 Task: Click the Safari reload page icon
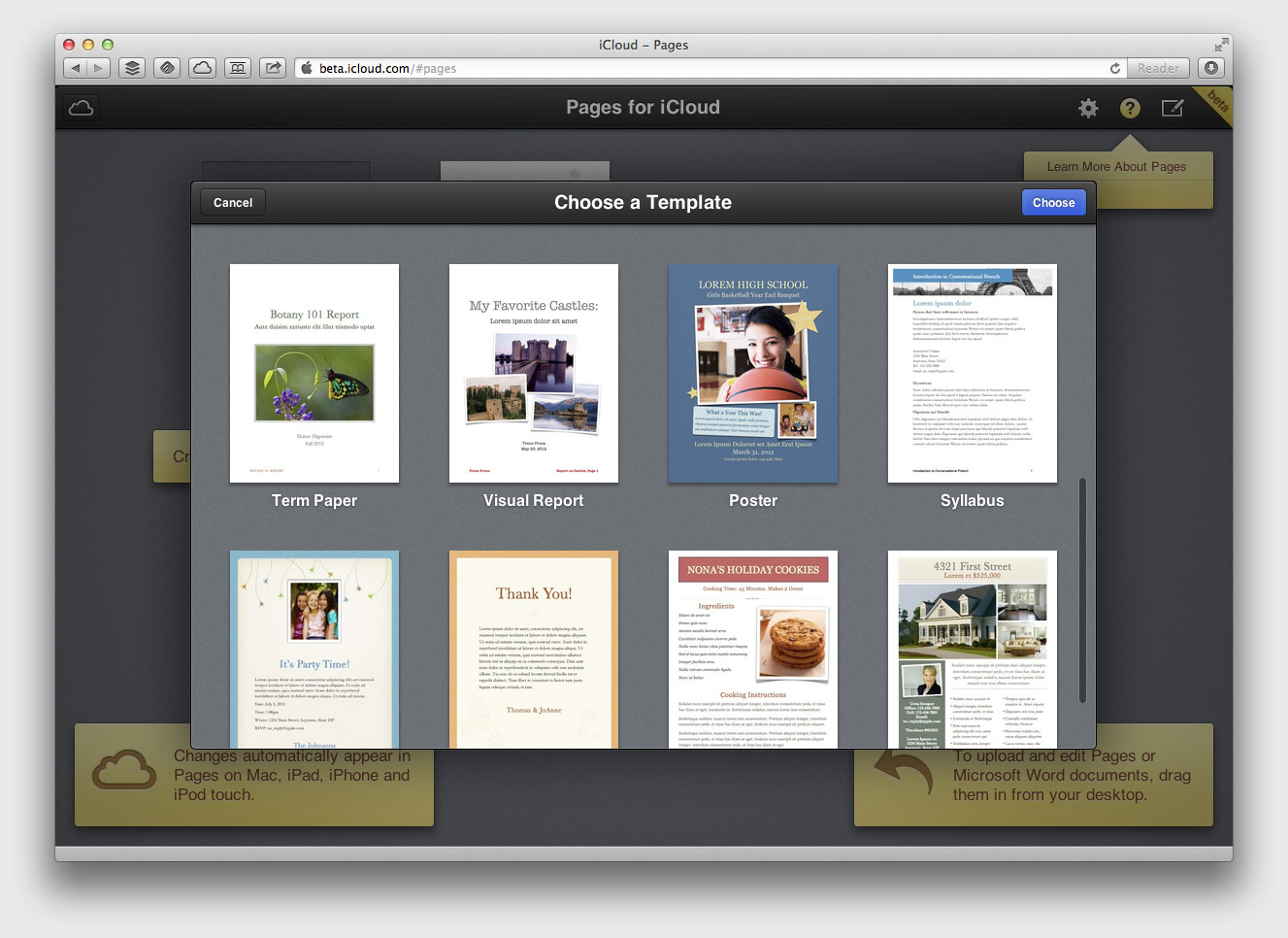pos(1115,69)
